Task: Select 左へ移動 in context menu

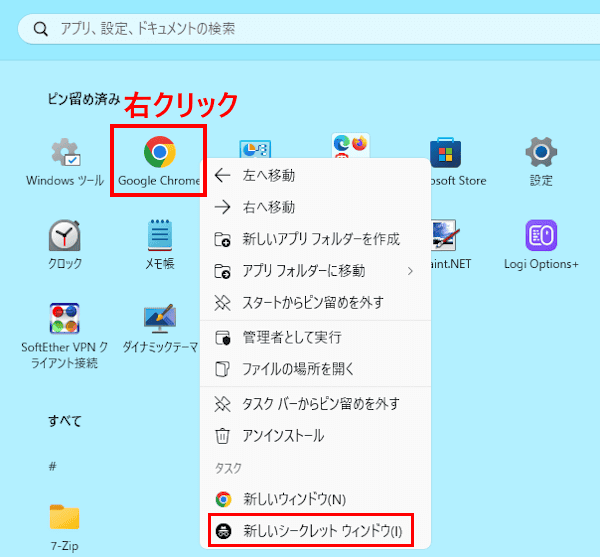Action: (x=315, y=176)
